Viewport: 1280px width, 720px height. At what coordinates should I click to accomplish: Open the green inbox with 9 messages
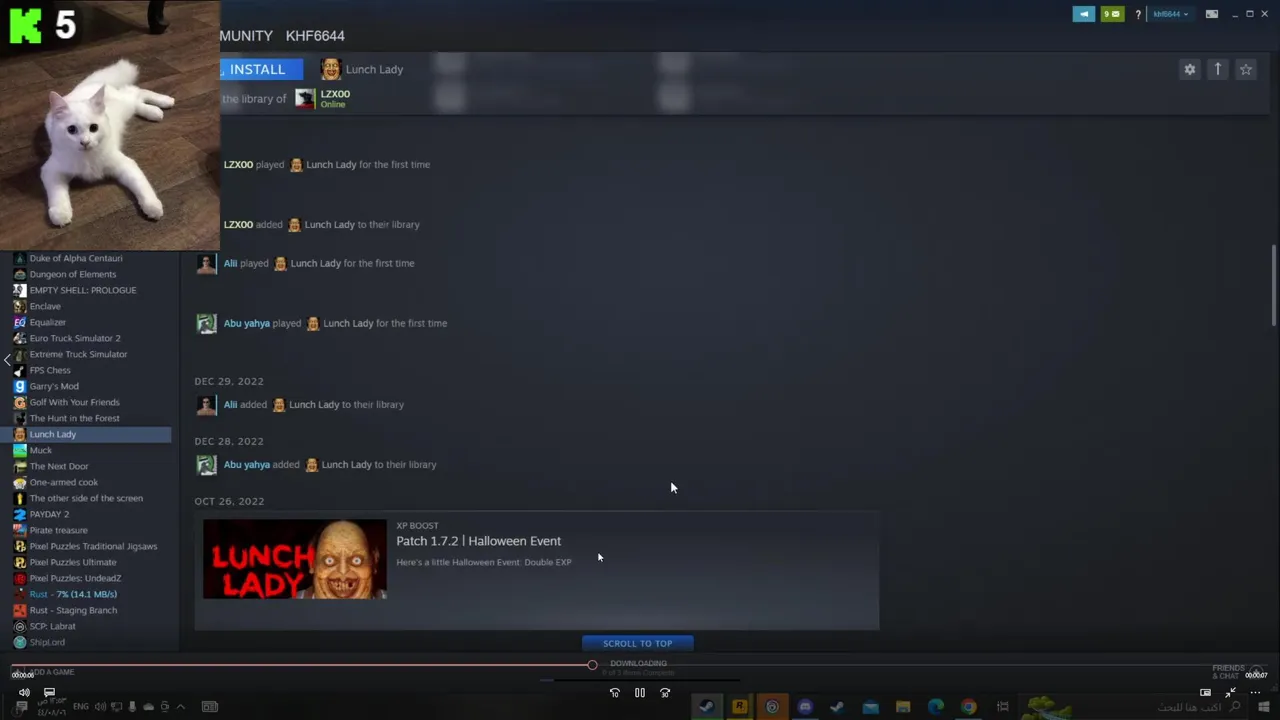click(1112, 14)
